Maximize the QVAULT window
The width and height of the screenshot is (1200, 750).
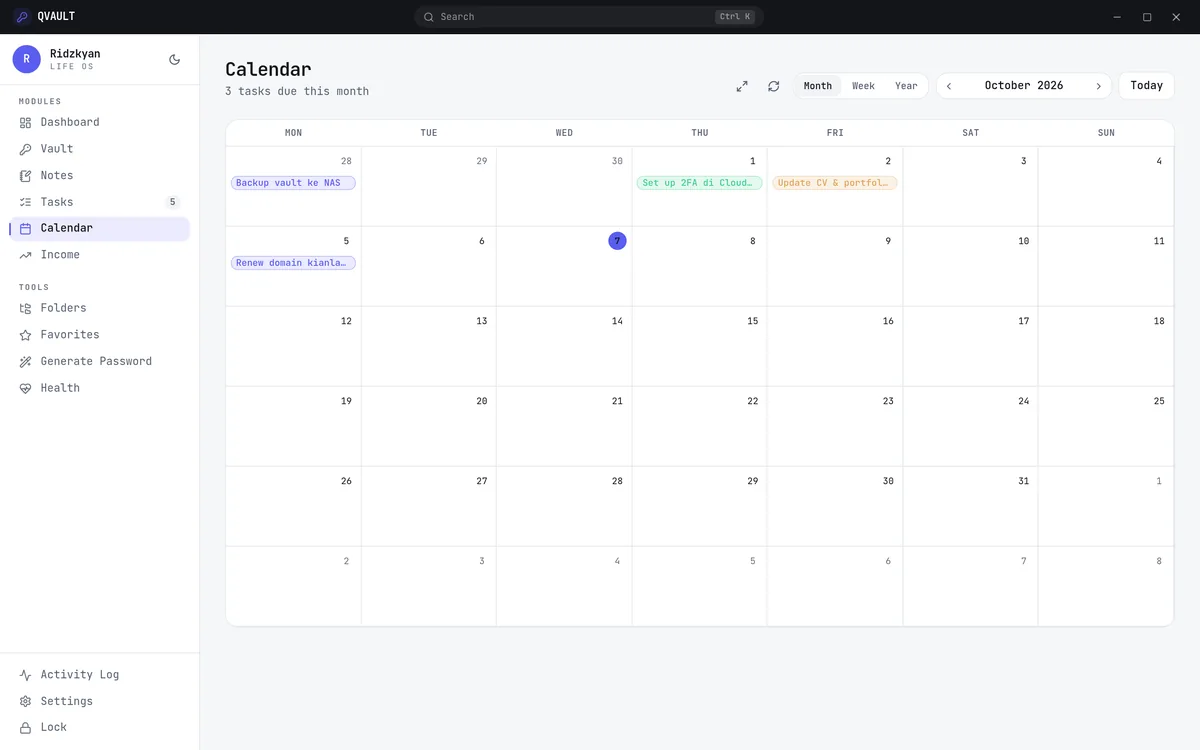(1147, 17)
